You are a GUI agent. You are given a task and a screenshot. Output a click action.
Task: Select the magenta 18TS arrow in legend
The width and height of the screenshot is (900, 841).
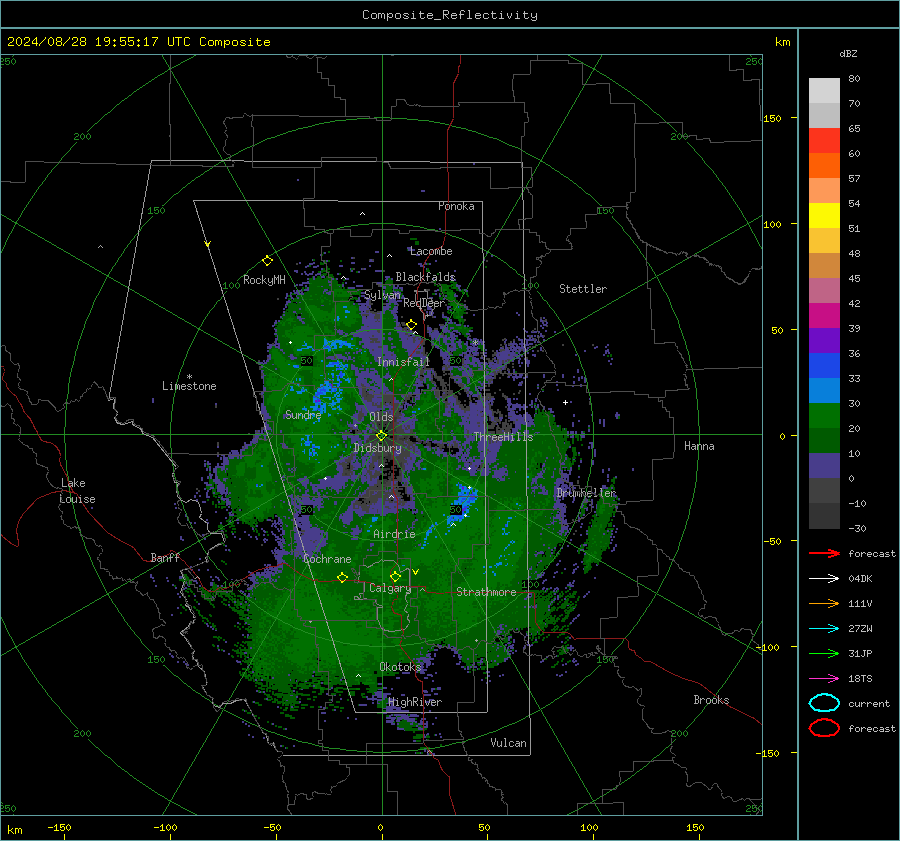824,679
